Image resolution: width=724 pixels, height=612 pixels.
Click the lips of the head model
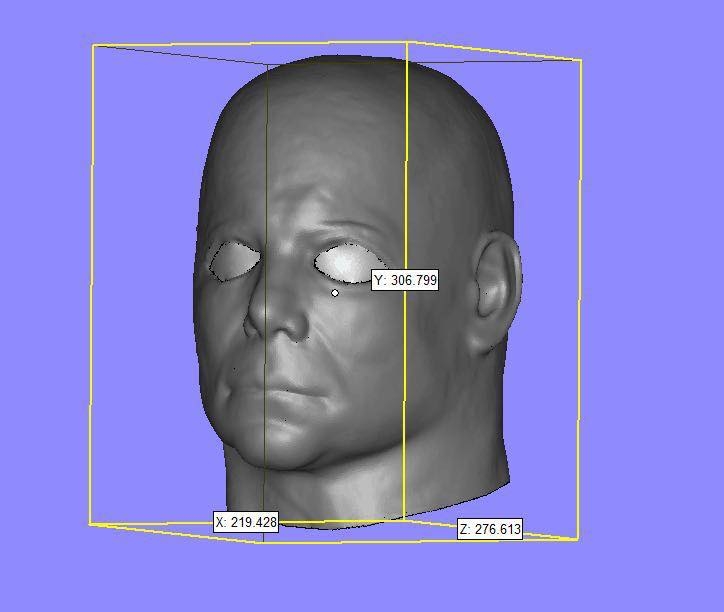pyautogui.click(x=278, y=387)
